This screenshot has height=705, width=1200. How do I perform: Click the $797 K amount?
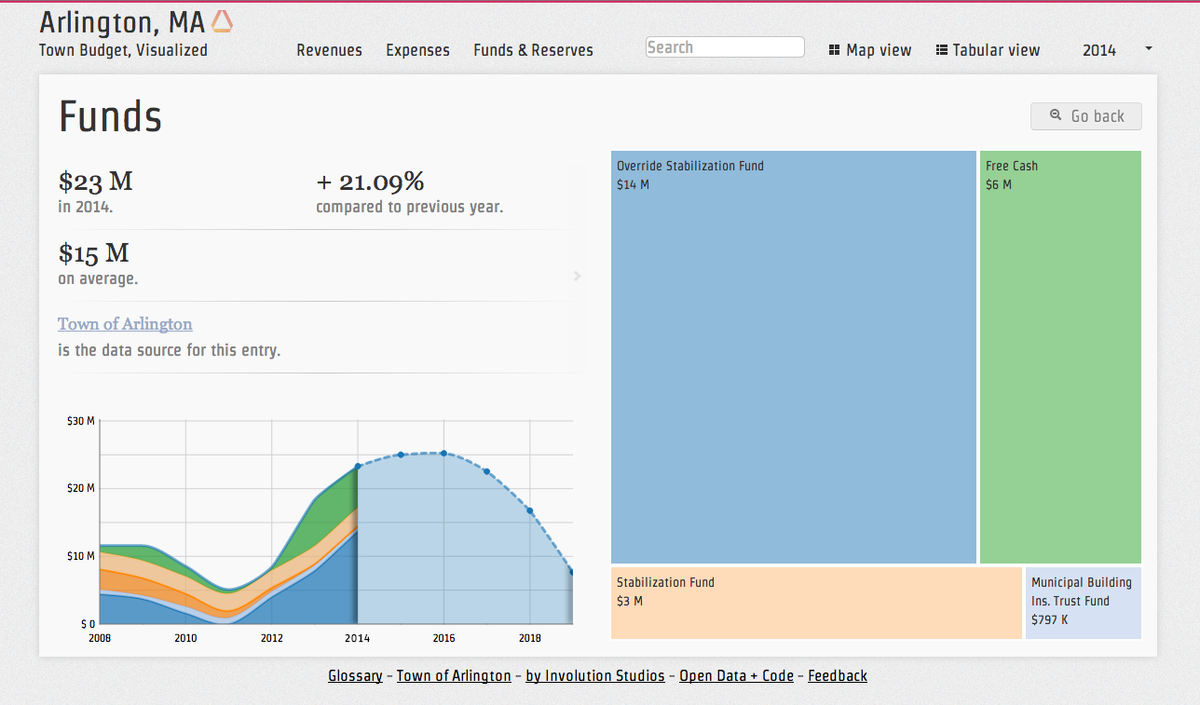pyautogui.click(x=1050, y=620)
